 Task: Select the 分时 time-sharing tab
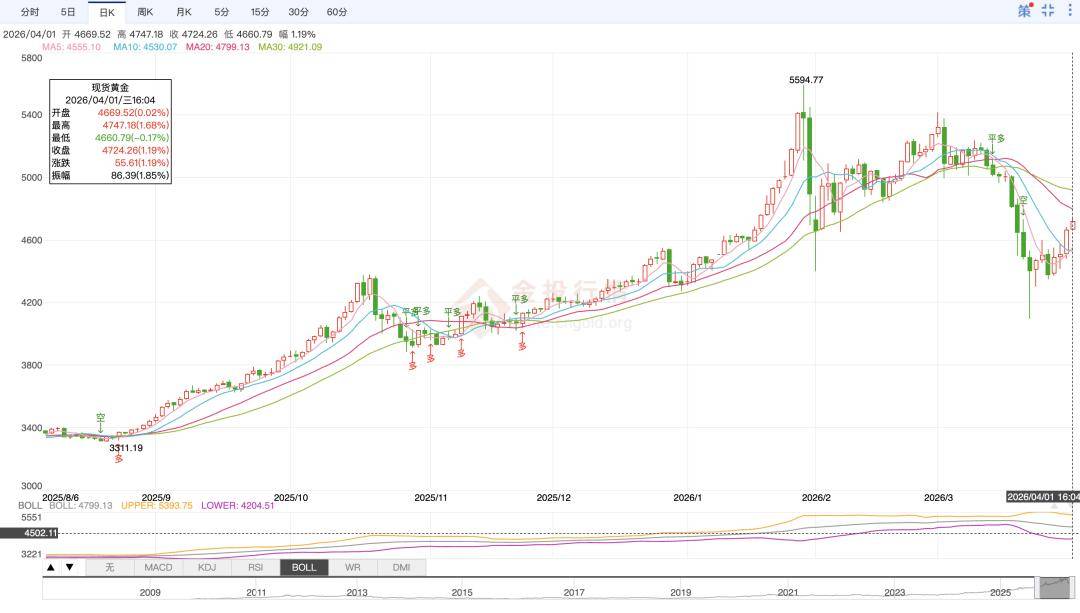[30, 12]
